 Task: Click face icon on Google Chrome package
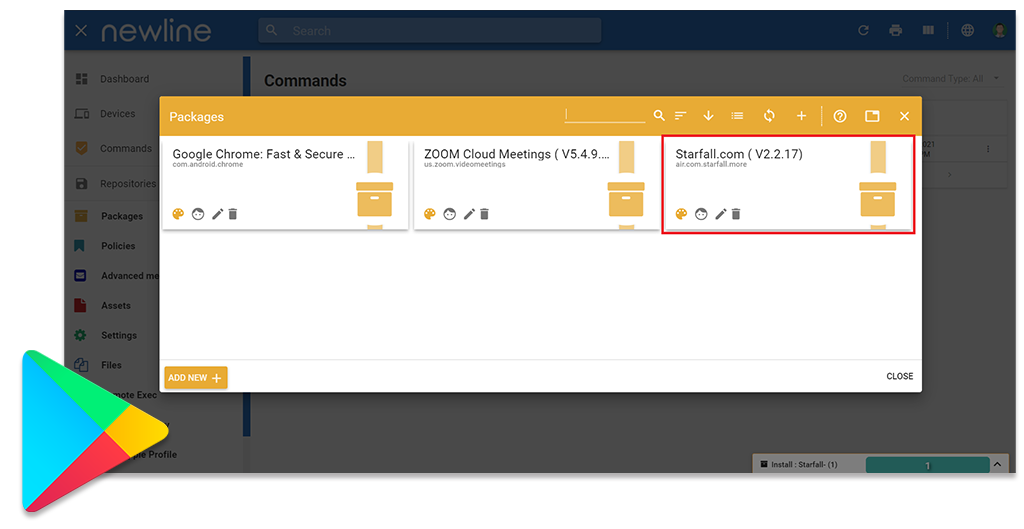[x=198, y=214]
